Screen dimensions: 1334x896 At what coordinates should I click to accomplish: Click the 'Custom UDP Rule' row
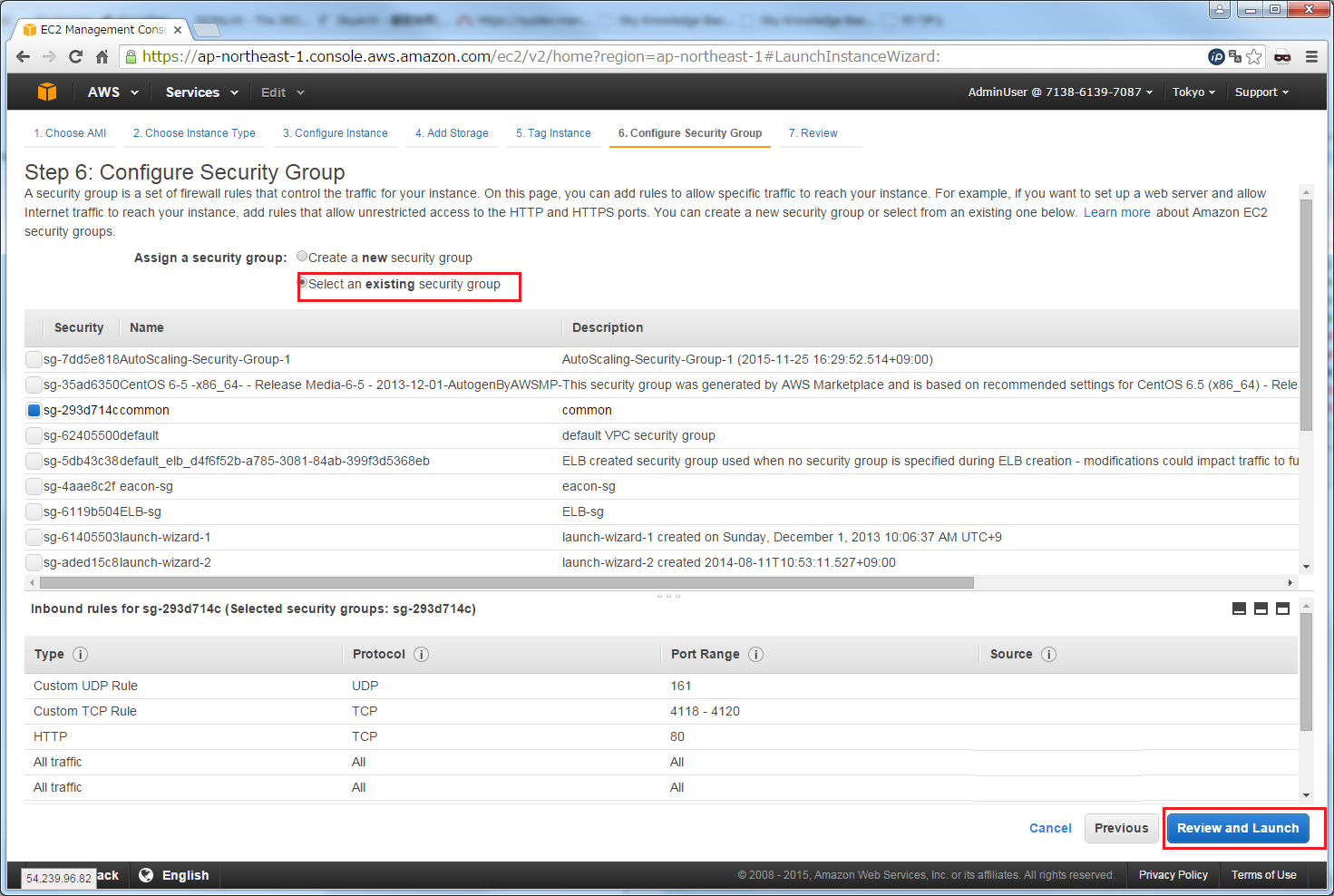(x=660, y=686)
